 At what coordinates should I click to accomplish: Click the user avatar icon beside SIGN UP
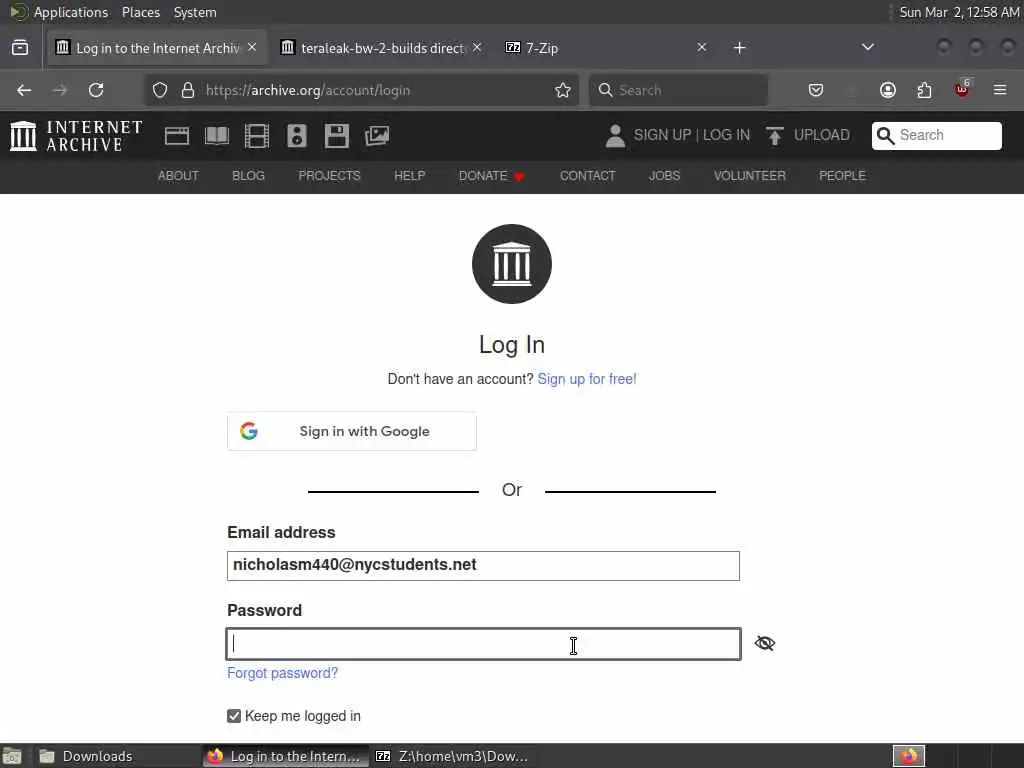615,136
